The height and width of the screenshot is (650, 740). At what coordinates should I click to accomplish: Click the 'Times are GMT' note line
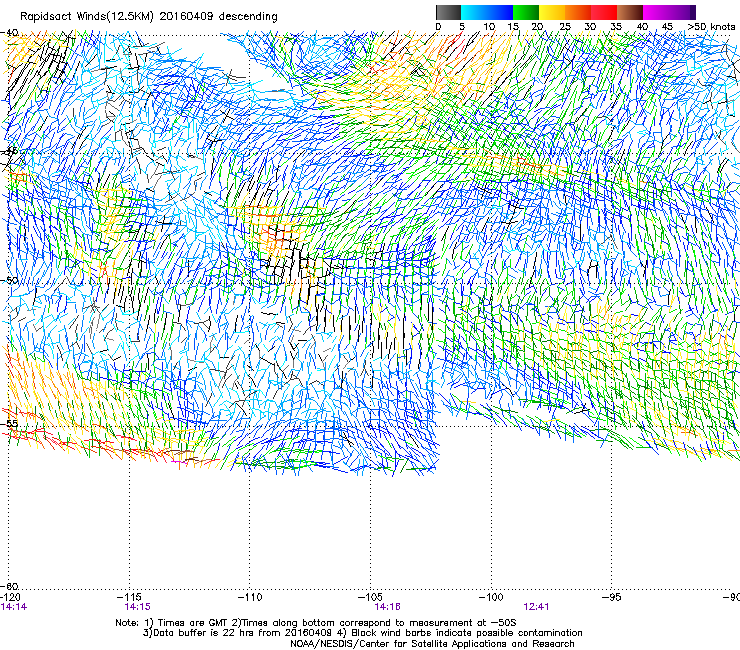click(316, 623)
